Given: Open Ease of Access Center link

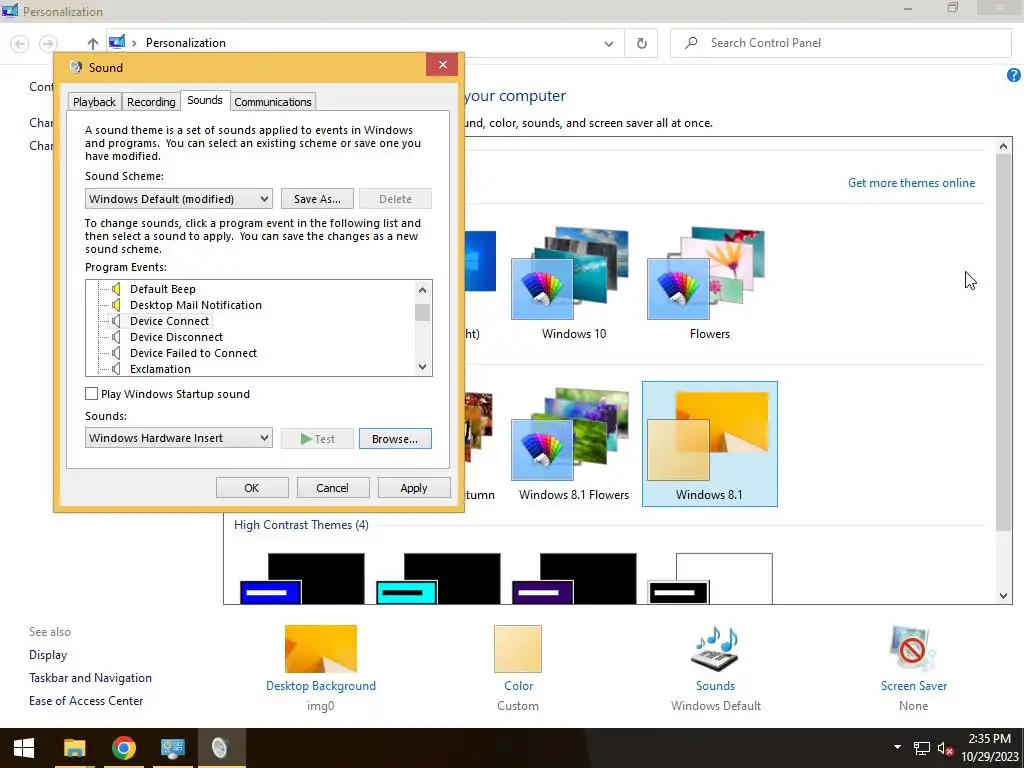Looking at the screenshot, I should point(86,701).
